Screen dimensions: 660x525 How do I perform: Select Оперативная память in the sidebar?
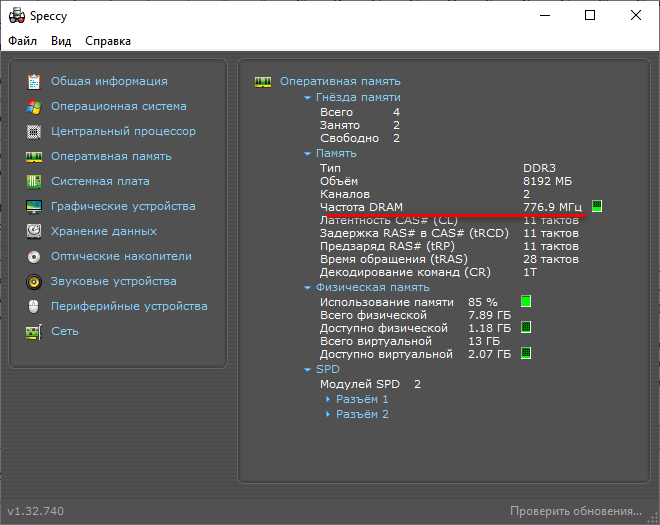(111, 156)
